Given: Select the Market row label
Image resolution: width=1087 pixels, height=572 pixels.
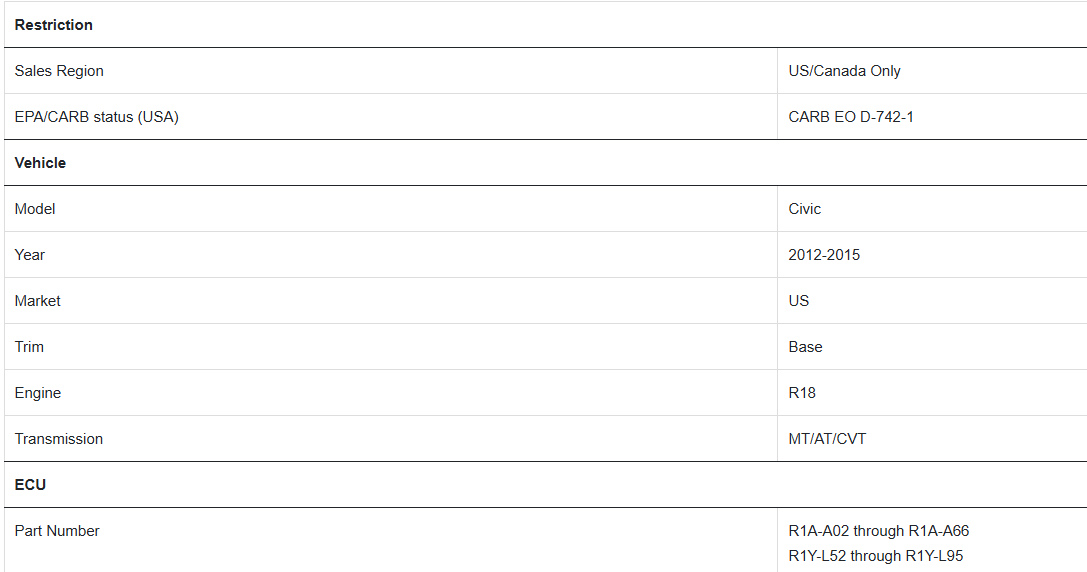Looking at the screenshot, I should click(x=37, y=301).
